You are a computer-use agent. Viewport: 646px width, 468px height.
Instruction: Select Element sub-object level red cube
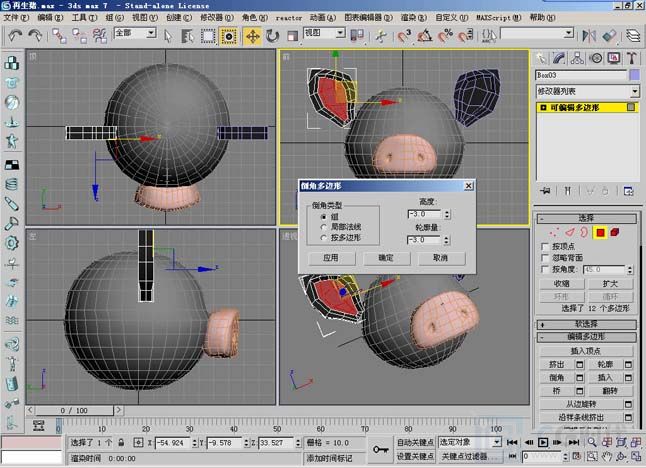615,232
